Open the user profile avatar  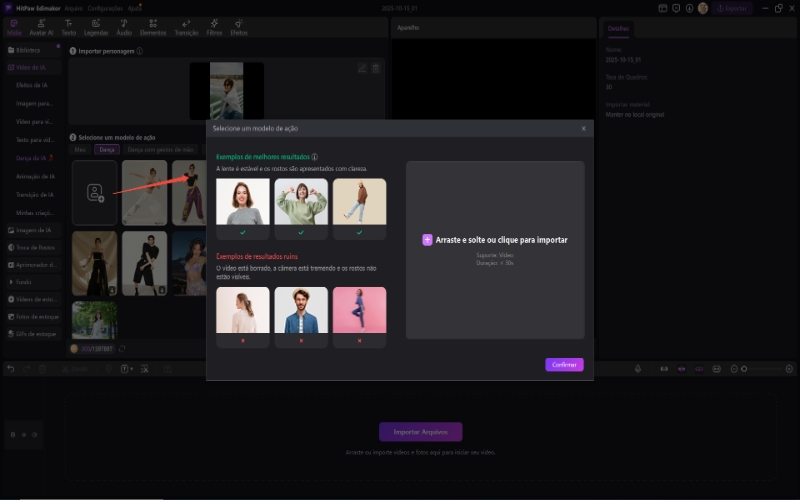click(703, 8)
